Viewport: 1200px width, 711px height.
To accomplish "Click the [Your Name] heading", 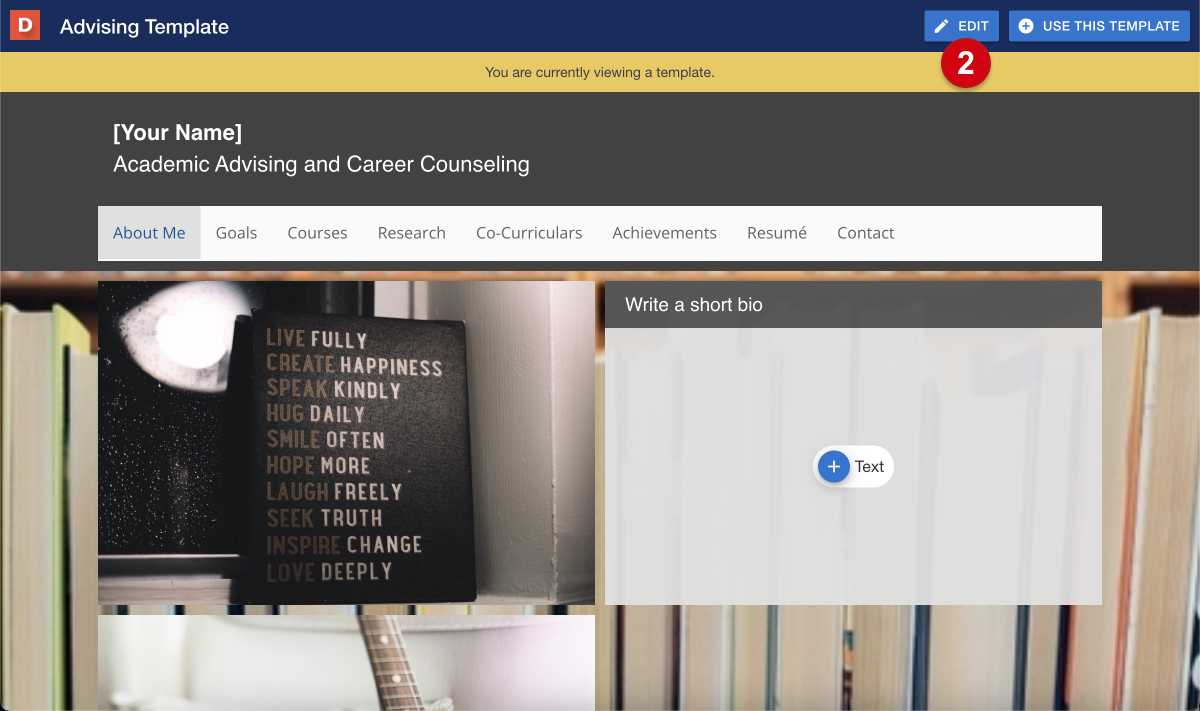I will coord(177,133).
